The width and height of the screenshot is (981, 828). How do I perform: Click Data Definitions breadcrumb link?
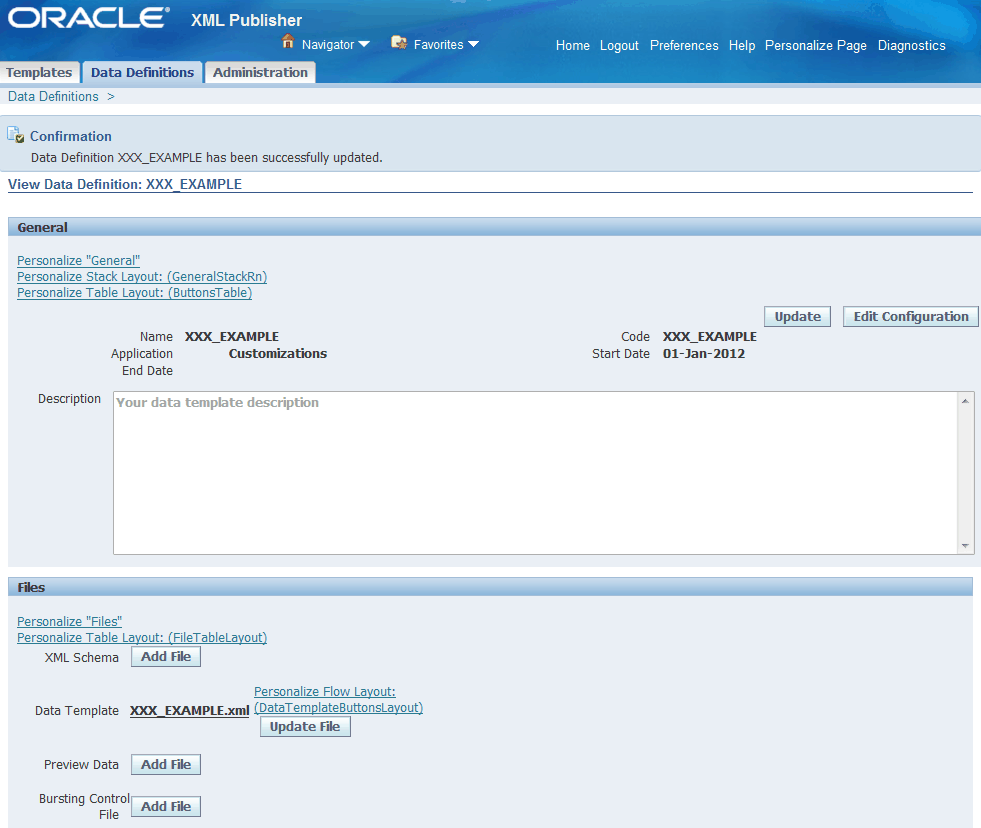point(53,96)
